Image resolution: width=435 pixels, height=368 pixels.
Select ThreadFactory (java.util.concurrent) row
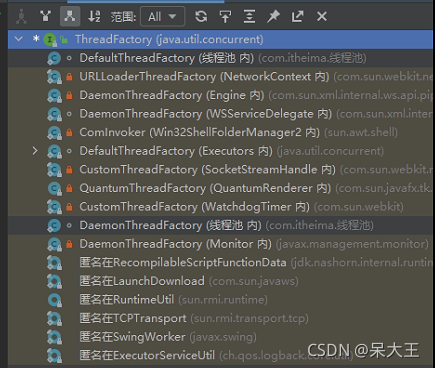click(221, 39)
